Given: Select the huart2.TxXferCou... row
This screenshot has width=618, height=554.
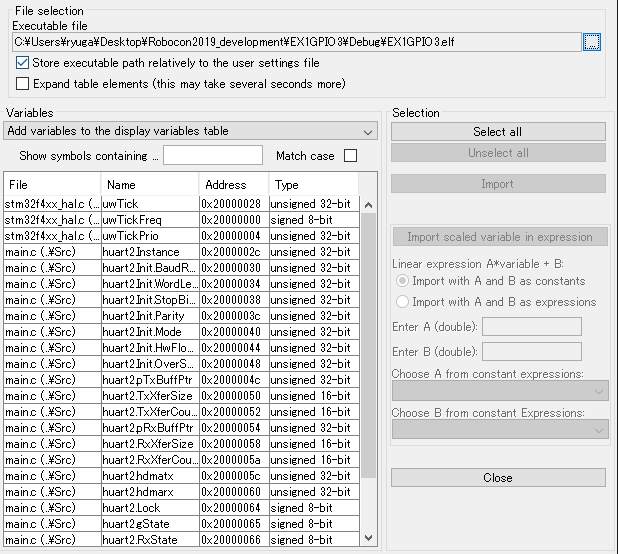Looking at the screenshot, I should tap(182, 412).
